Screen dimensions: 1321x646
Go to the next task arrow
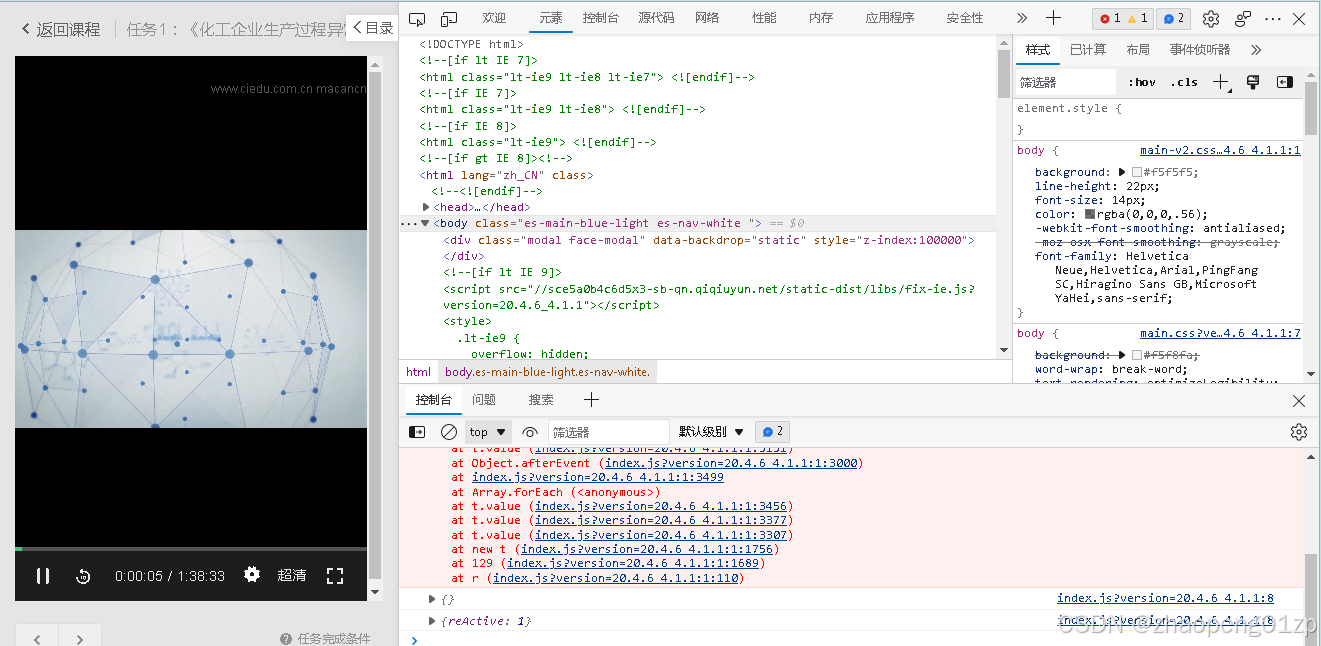tap(80, 638)
